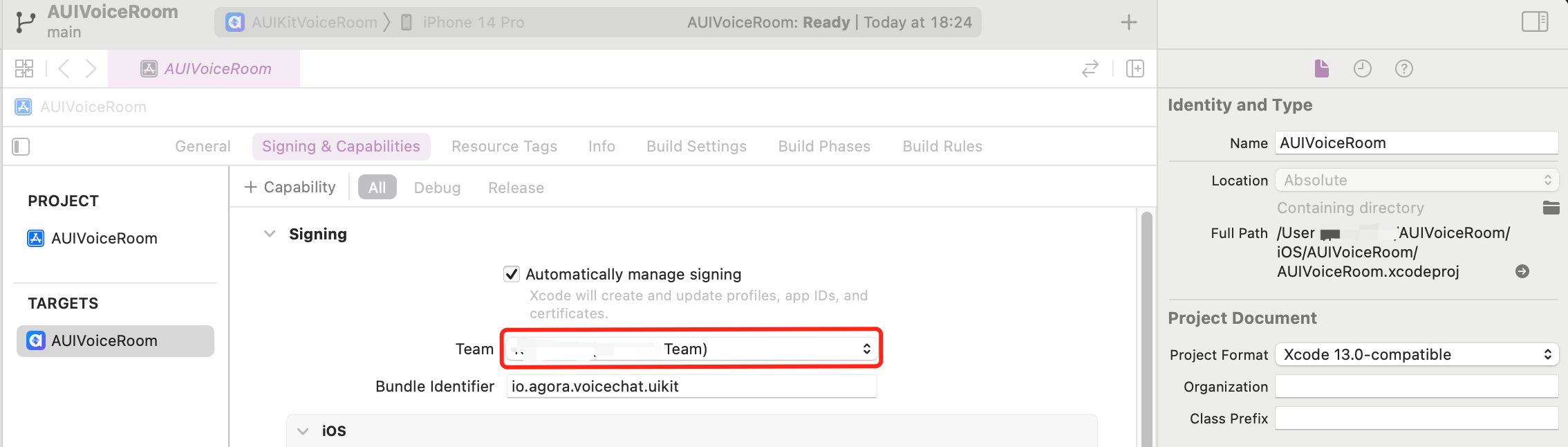Add a new Capability
Image resolution: width=1568 pixels, height=447 pixels.
(290, 188)
